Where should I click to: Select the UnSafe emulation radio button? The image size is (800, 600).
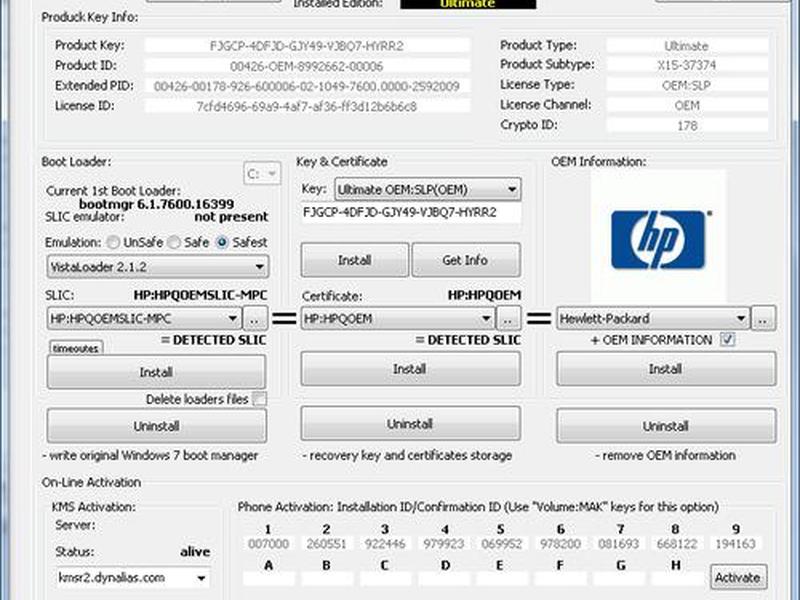pyautogui.click(x=113, y=242)
